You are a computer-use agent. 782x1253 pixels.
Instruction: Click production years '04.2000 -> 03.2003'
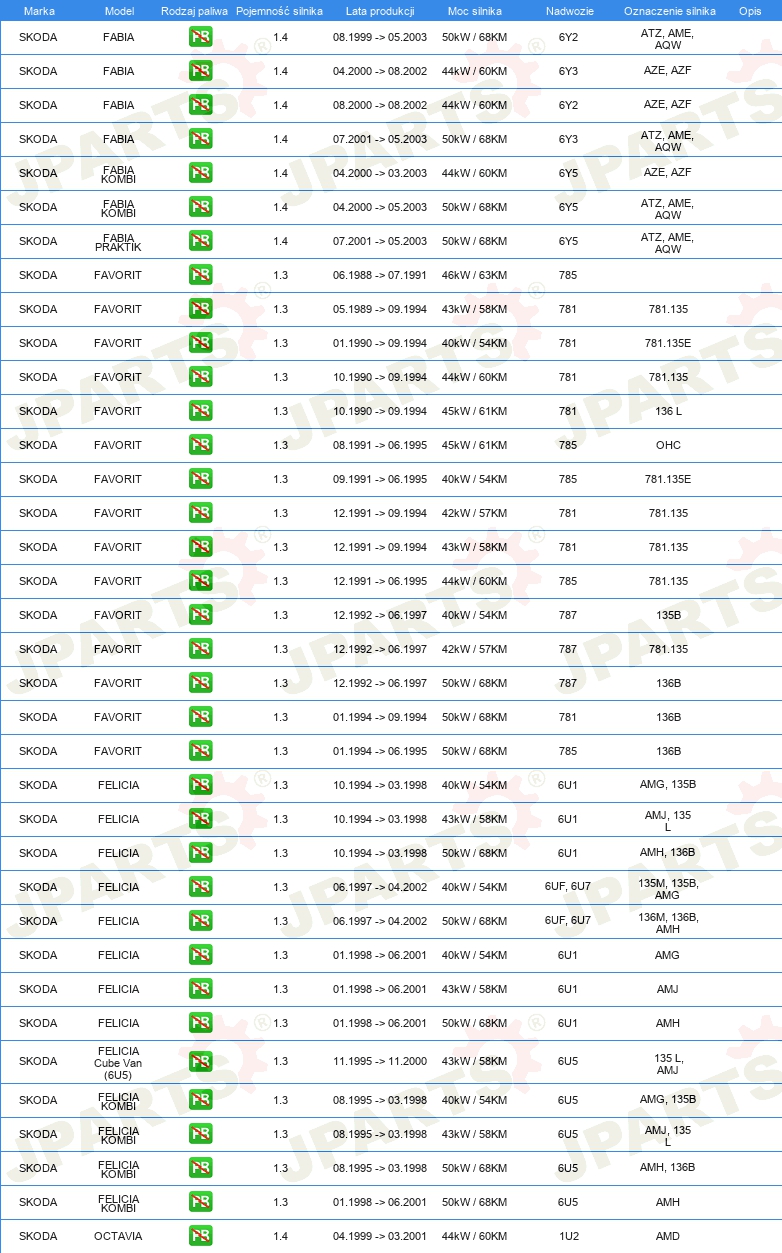tap(380, 173)
